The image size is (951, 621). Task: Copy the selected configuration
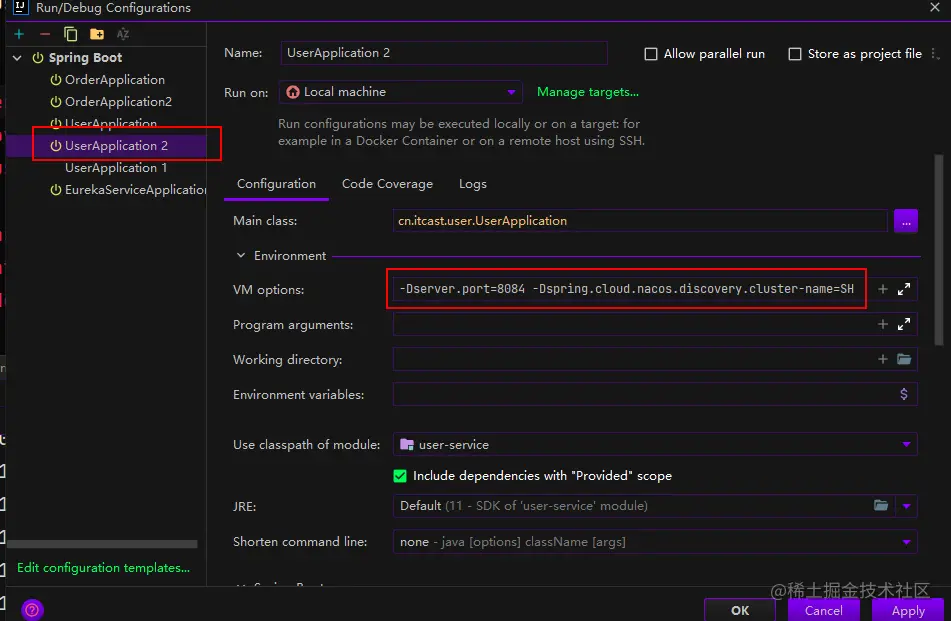[70, 34]
